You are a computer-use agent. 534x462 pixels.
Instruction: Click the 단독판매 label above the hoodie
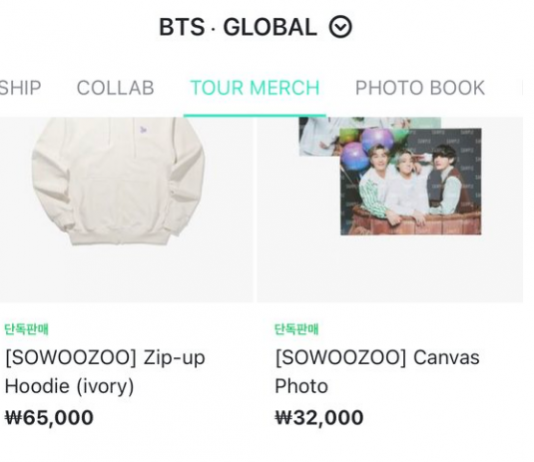26,329
